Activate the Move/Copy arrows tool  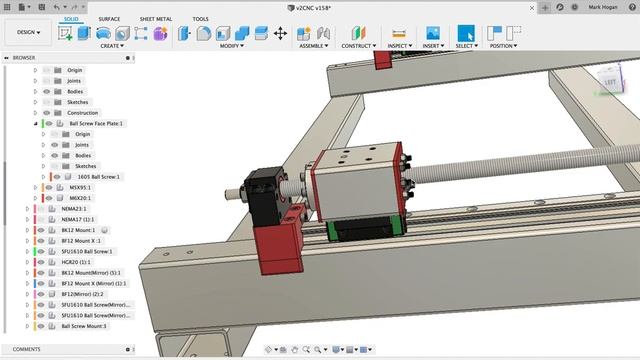point(280,33)
